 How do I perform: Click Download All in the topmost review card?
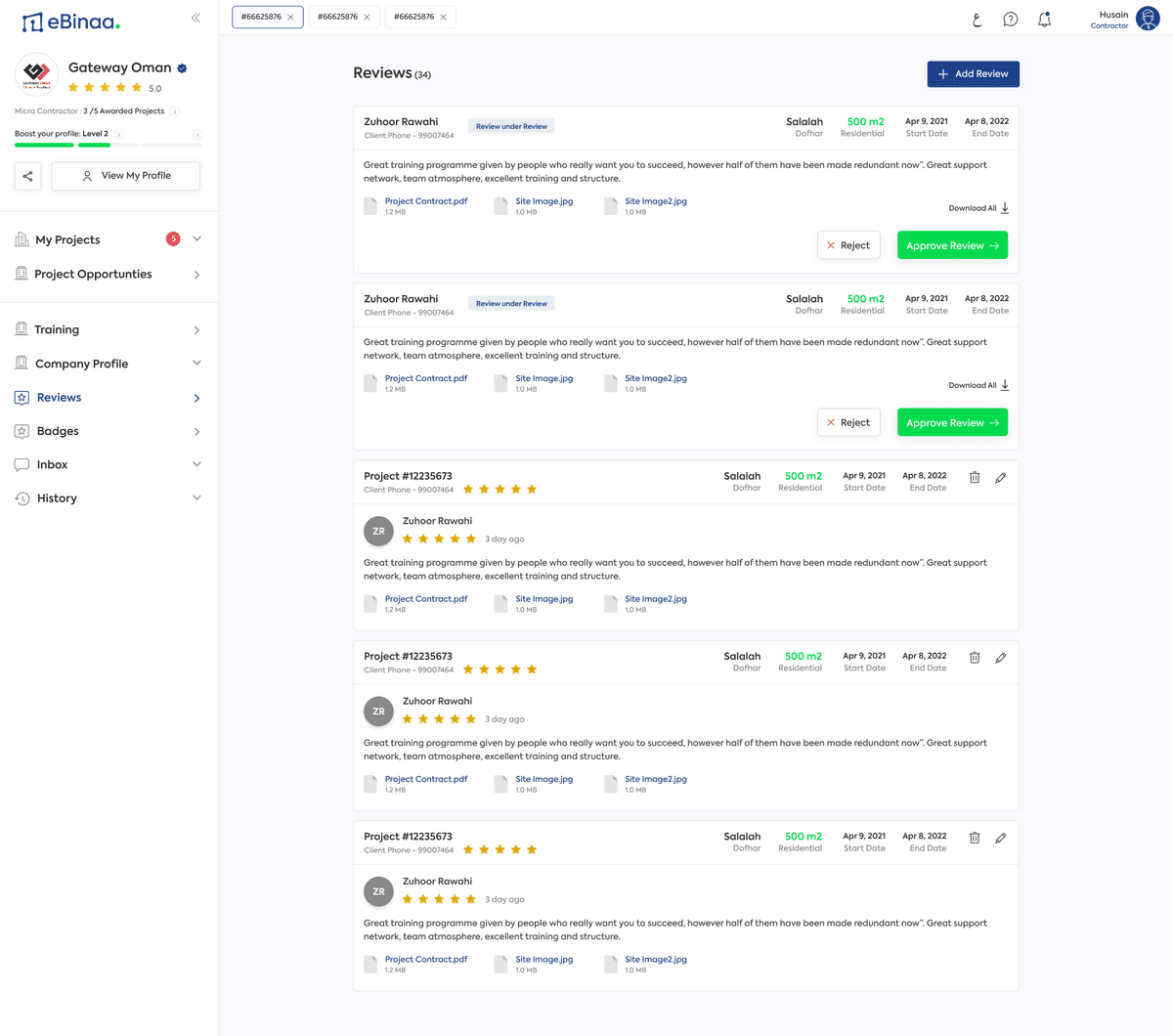[978, 208]
